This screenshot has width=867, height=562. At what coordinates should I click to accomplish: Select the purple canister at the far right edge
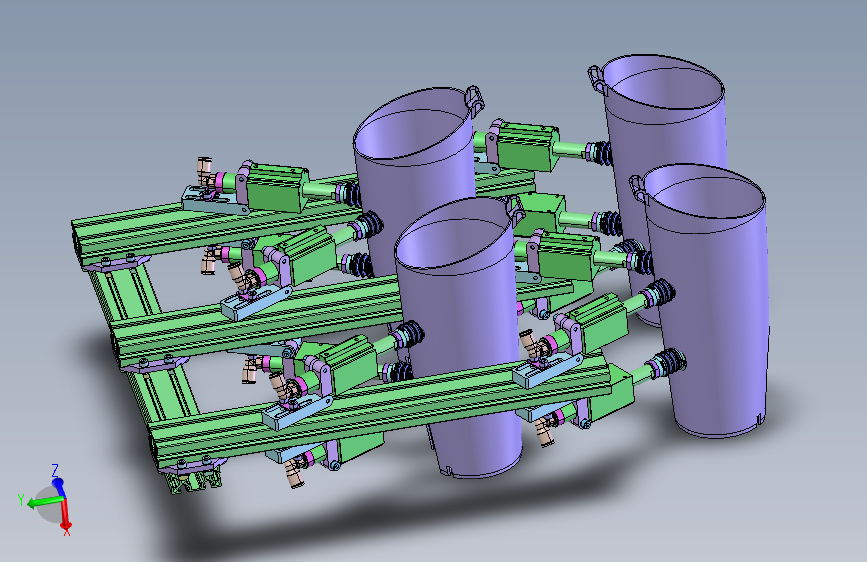[708, 301]
